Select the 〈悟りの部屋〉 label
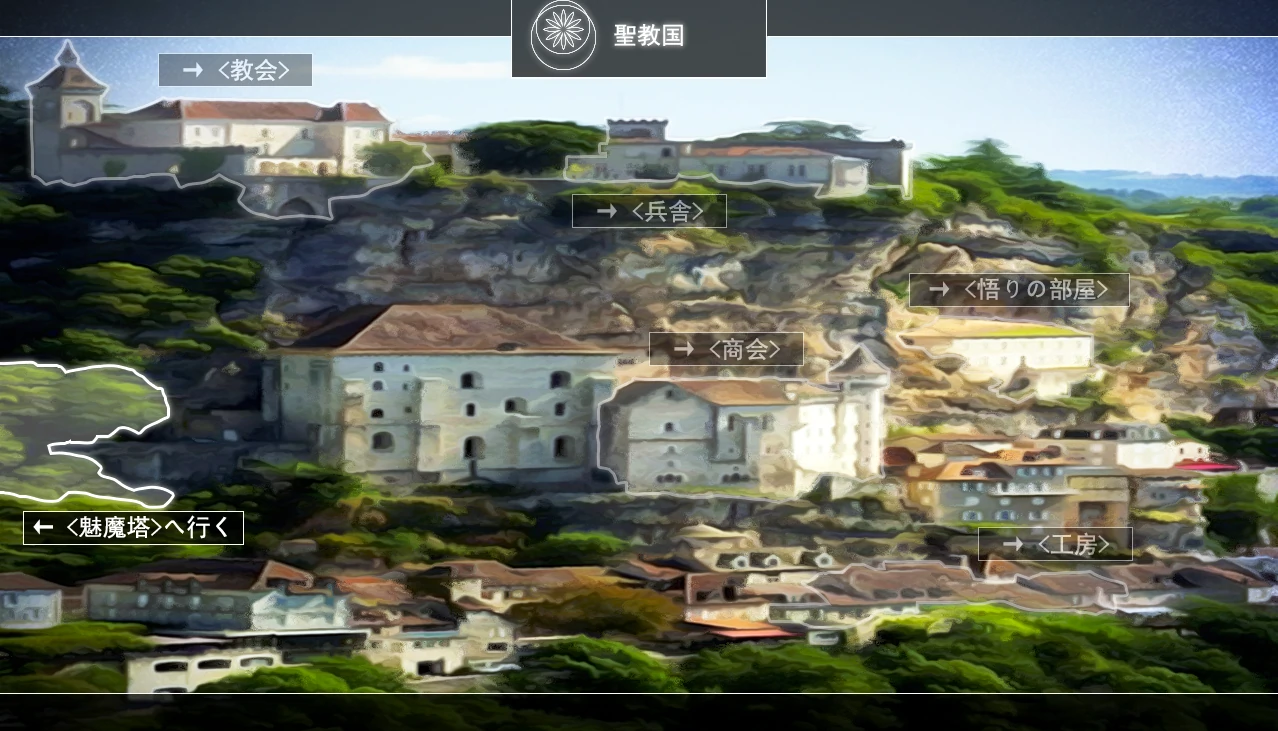Screen dimensions: 1278x731 1018,290
